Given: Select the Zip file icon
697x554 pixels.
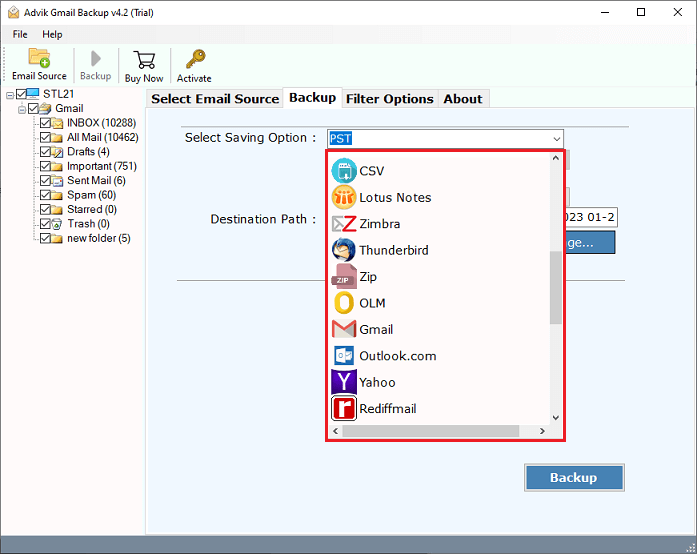Looking at the screenshot, I should [x=344, y=277].
